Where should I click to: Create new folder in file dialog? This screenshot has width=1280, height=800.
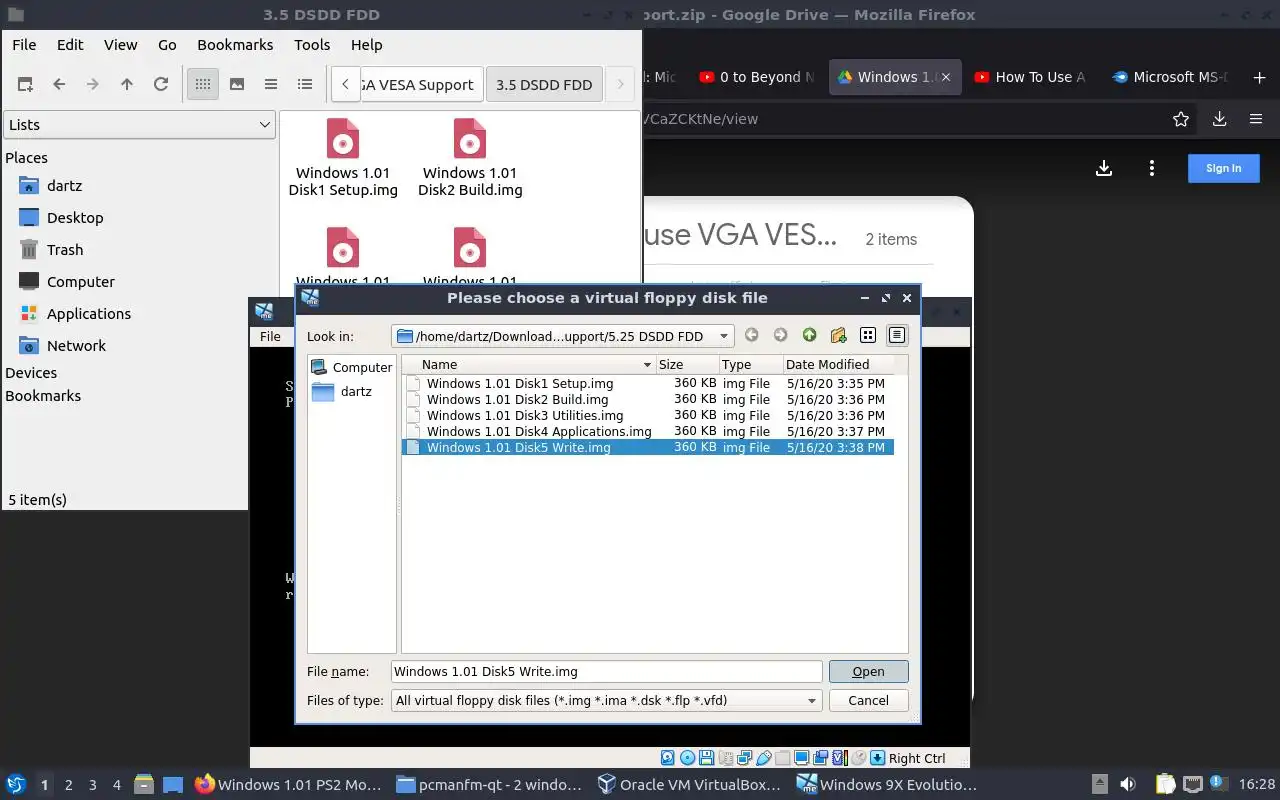click(x=838, y=336)
